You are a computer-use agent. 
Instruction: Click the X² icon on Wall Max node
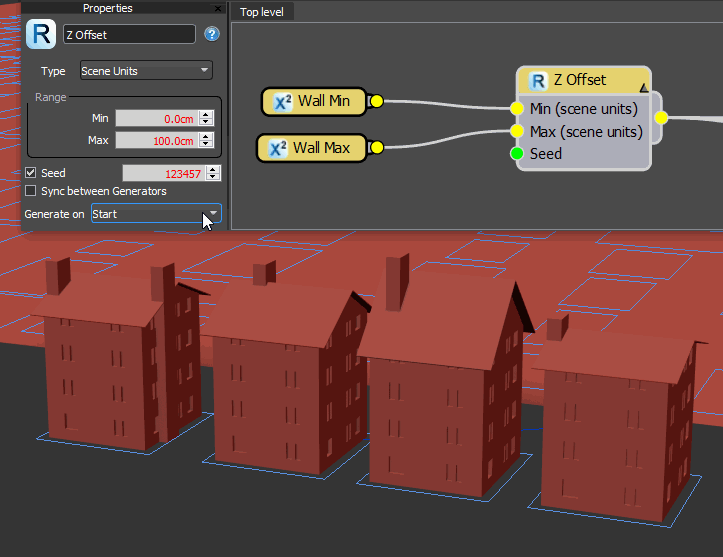278,148
